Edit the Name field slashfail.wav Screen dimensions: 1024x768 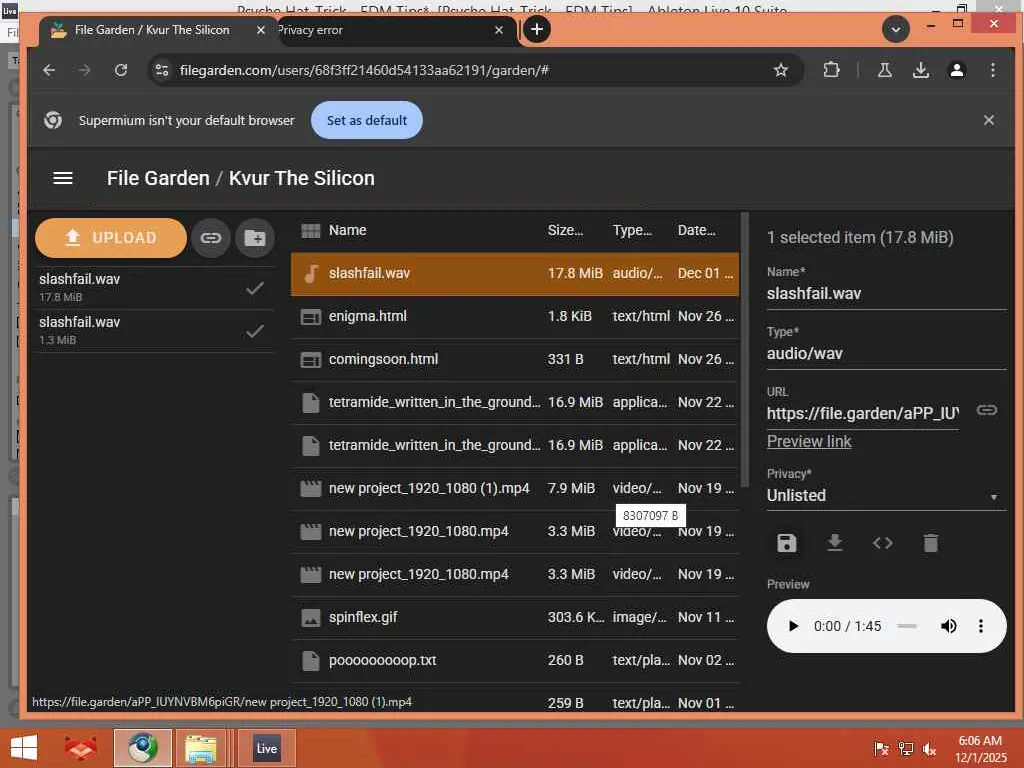coord(886,294)
